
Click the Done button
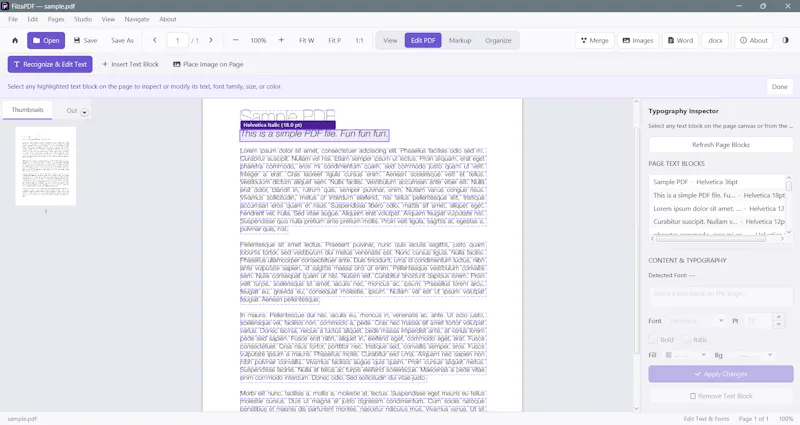780,87
